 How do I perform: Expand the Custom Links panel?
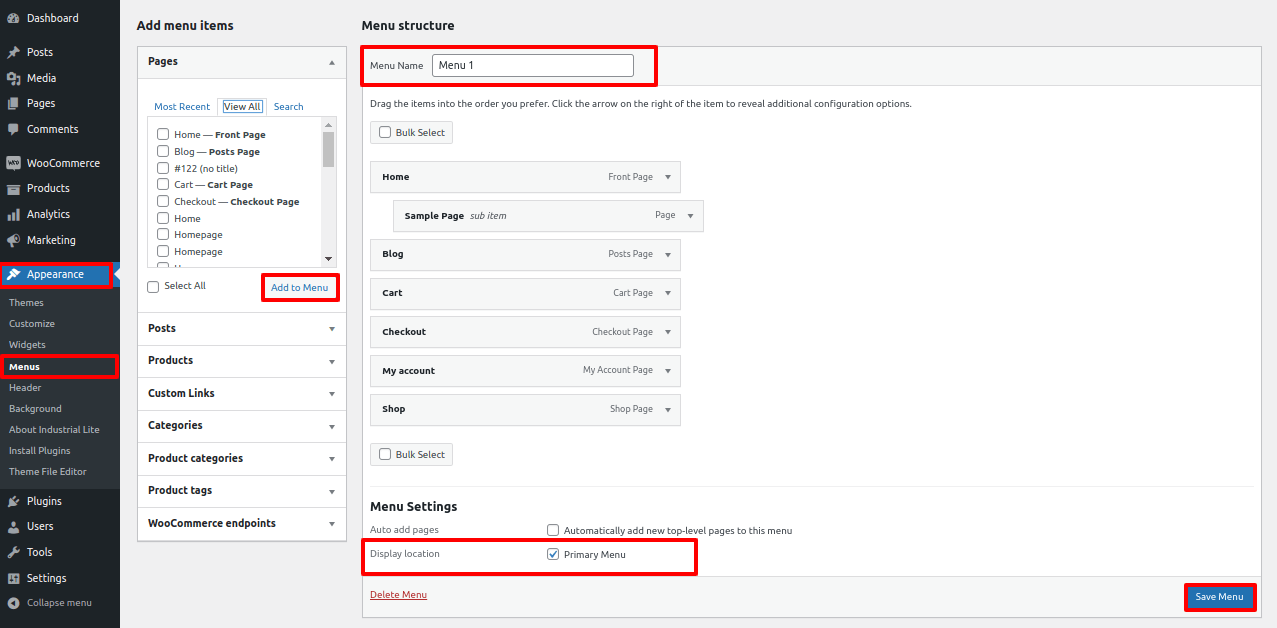point(331,394)
